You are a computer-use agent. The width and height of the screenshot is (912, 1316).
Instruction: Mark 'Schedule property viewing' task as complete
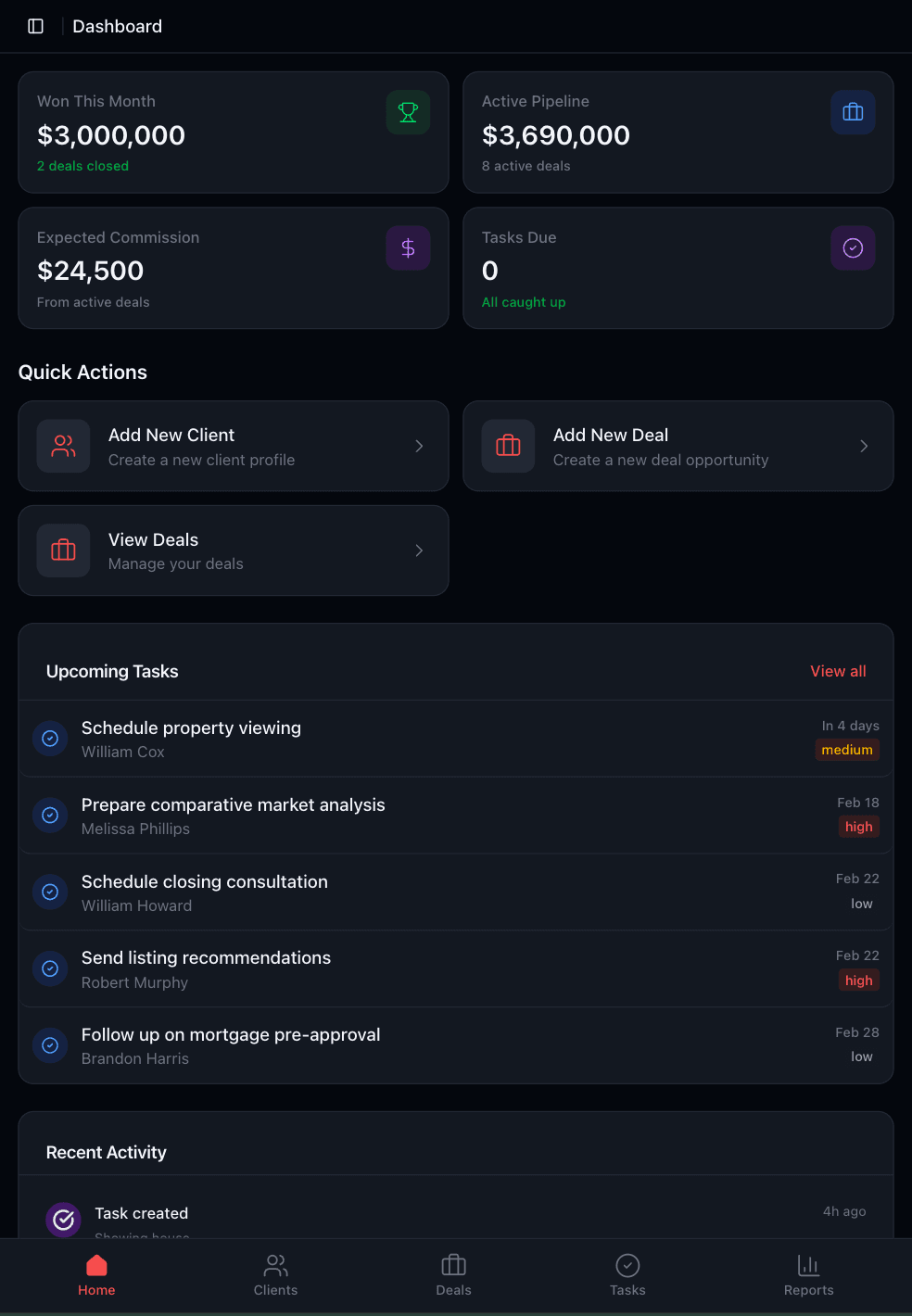[50, 739]
